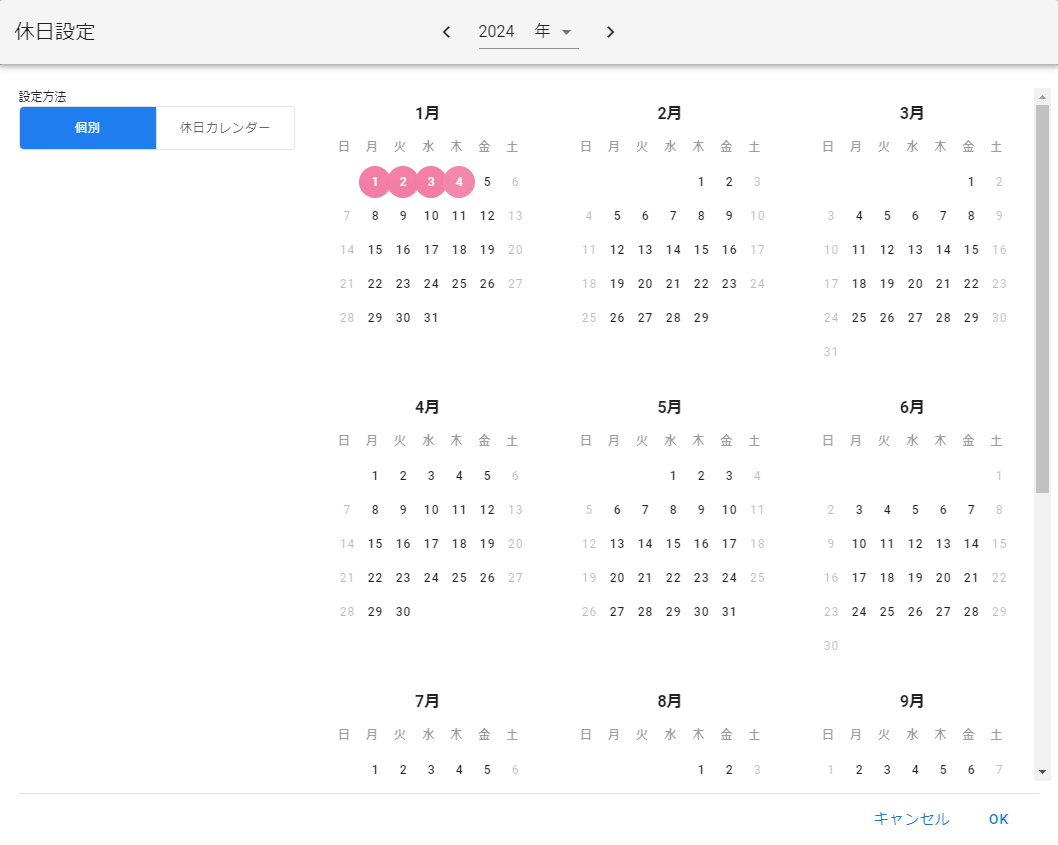Switch to 休日カレンダー tab
The height and width of the screenshot is (845, 1058).
click(225, 128)
